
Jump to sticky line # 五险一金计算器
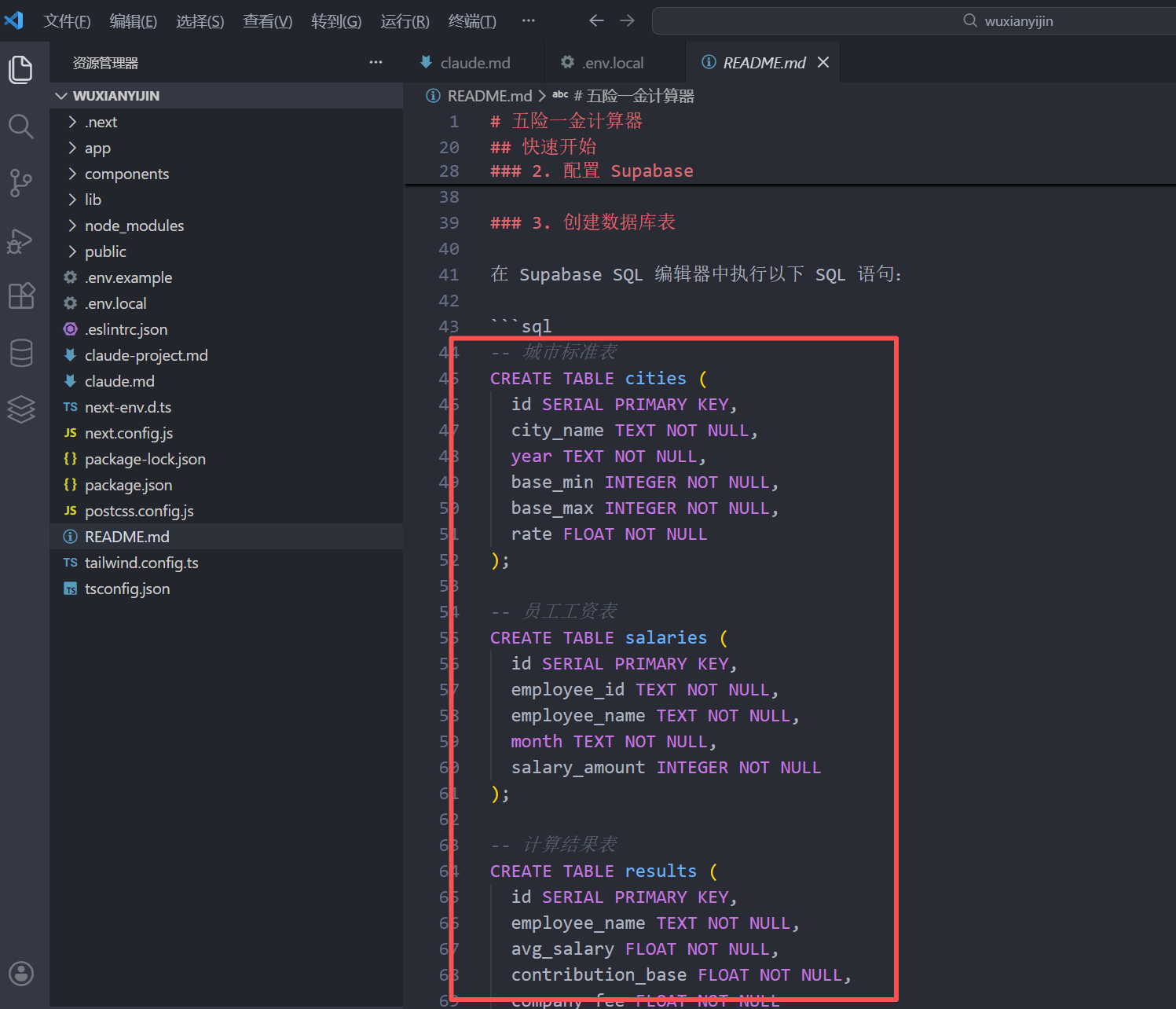(x=566, y=121)
